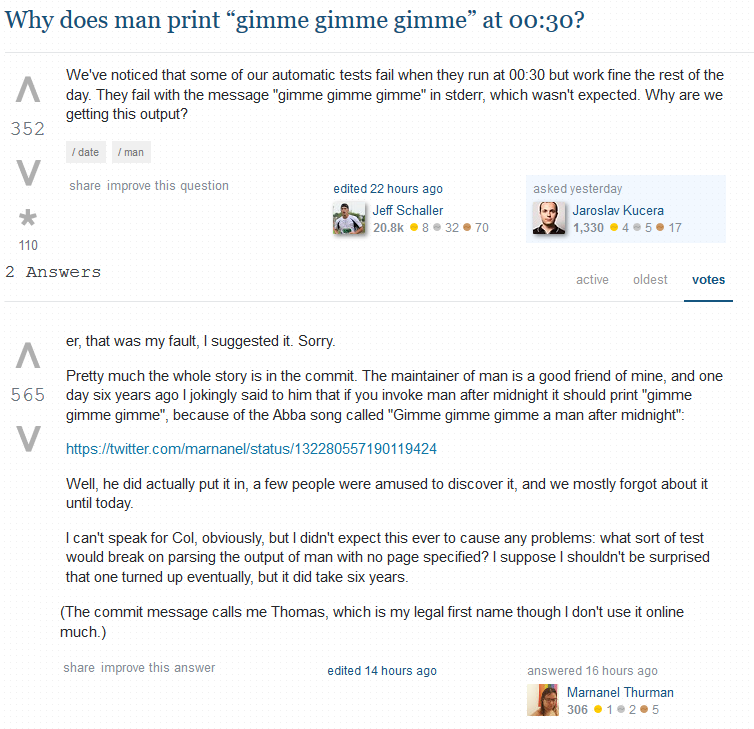Share the question
The height and width of the screenshot is (729, 754).
(x=85, y=186)
